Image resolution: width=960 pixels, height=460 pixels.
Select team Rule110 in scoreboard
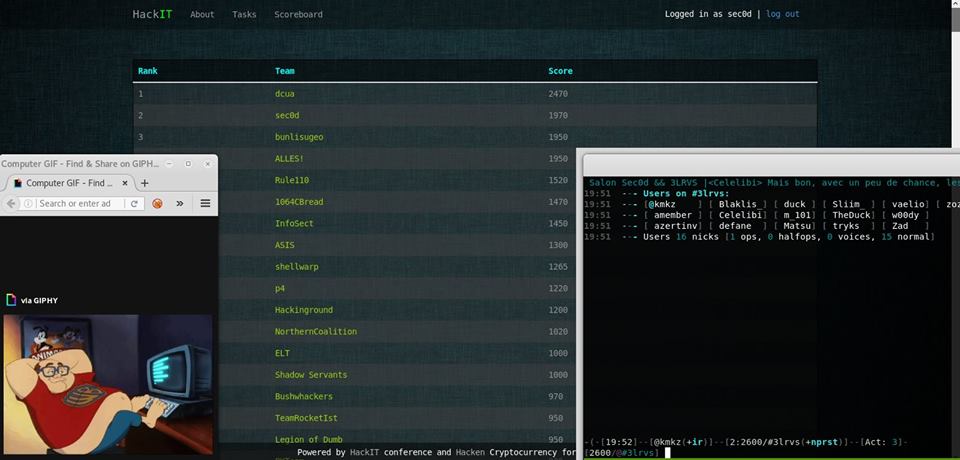(292, 180)
